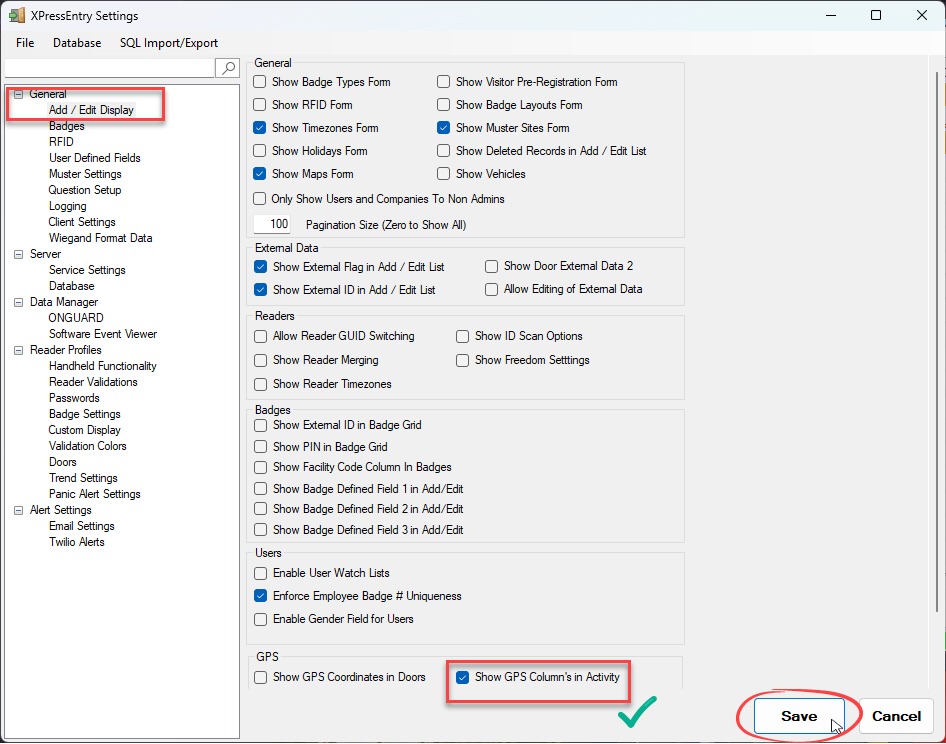Select Muster Settings in the tree
Viewport: 946px width, 744px height.
(85, 174)
